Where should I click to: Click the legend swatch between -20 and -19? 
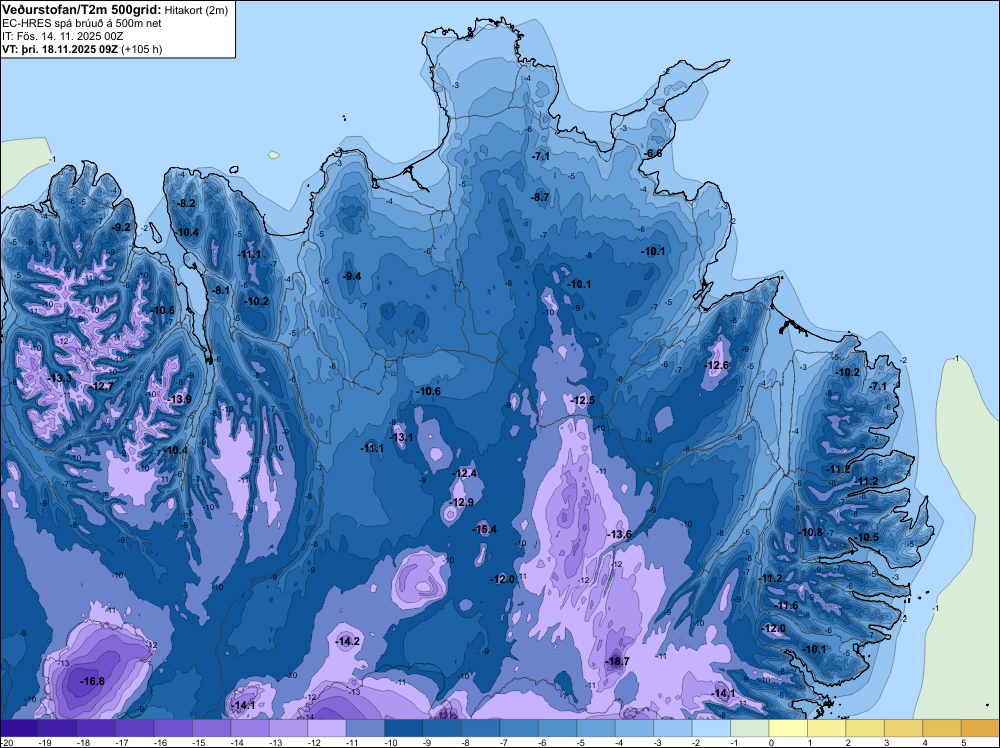coord(19,728)
